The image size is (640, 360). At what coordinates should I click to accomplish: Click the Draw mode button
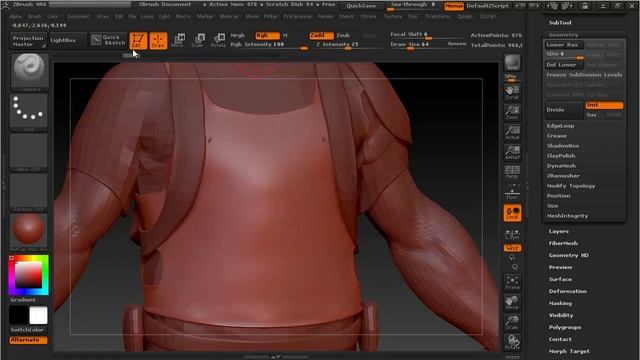click(x=158, y=41)
